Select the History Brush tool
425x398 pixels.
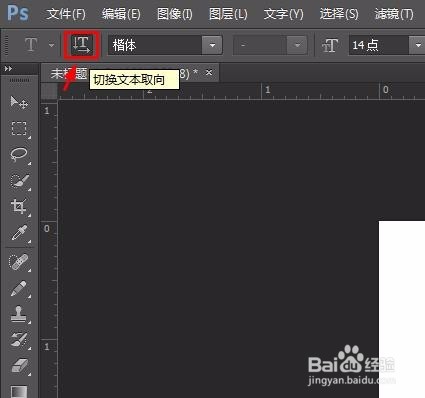(19, 340)
